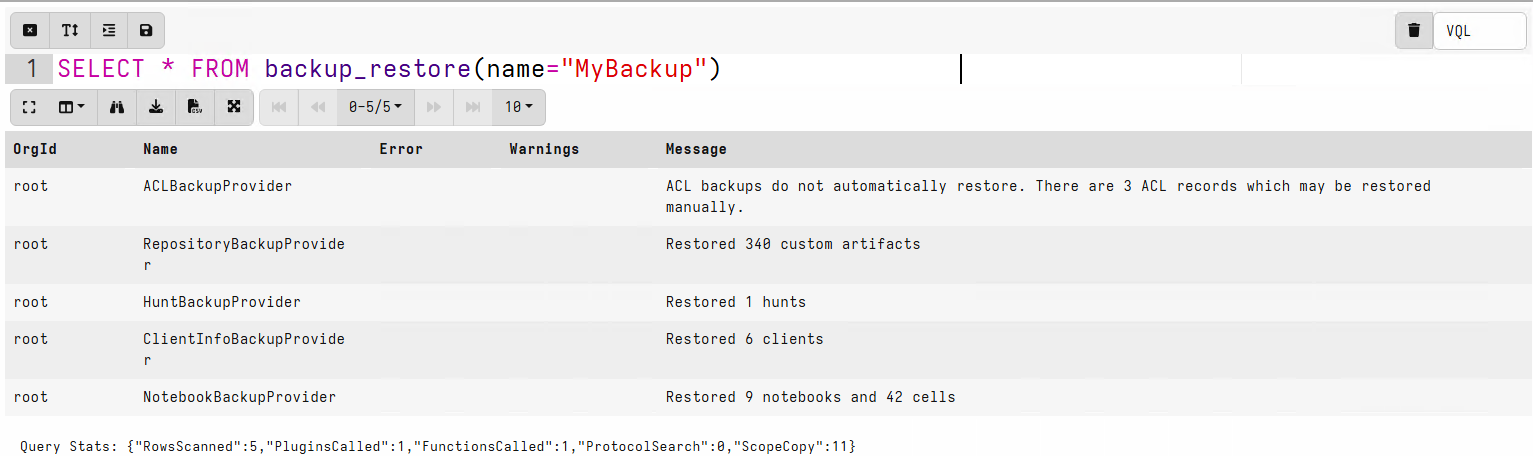The height and width of the screenshot is (456, 1533).
Task: Jump to the last page of results
Action: point(473,107)
